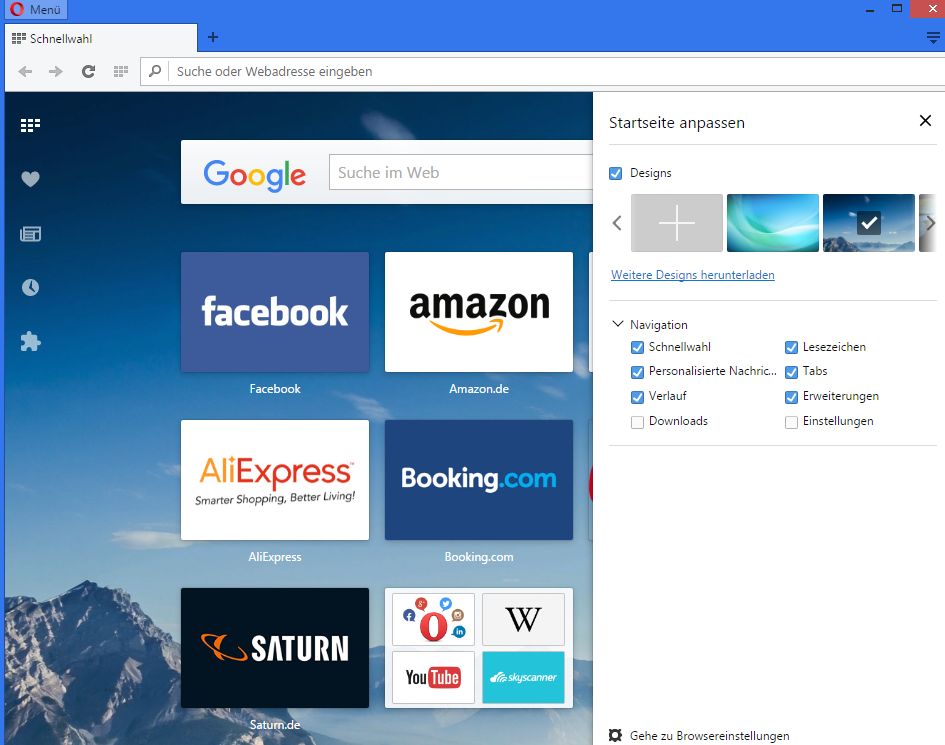945x745 pixels.
Task: Click the Speed Dial grid icon in toolbar
Action: click(x=121, y=72)
